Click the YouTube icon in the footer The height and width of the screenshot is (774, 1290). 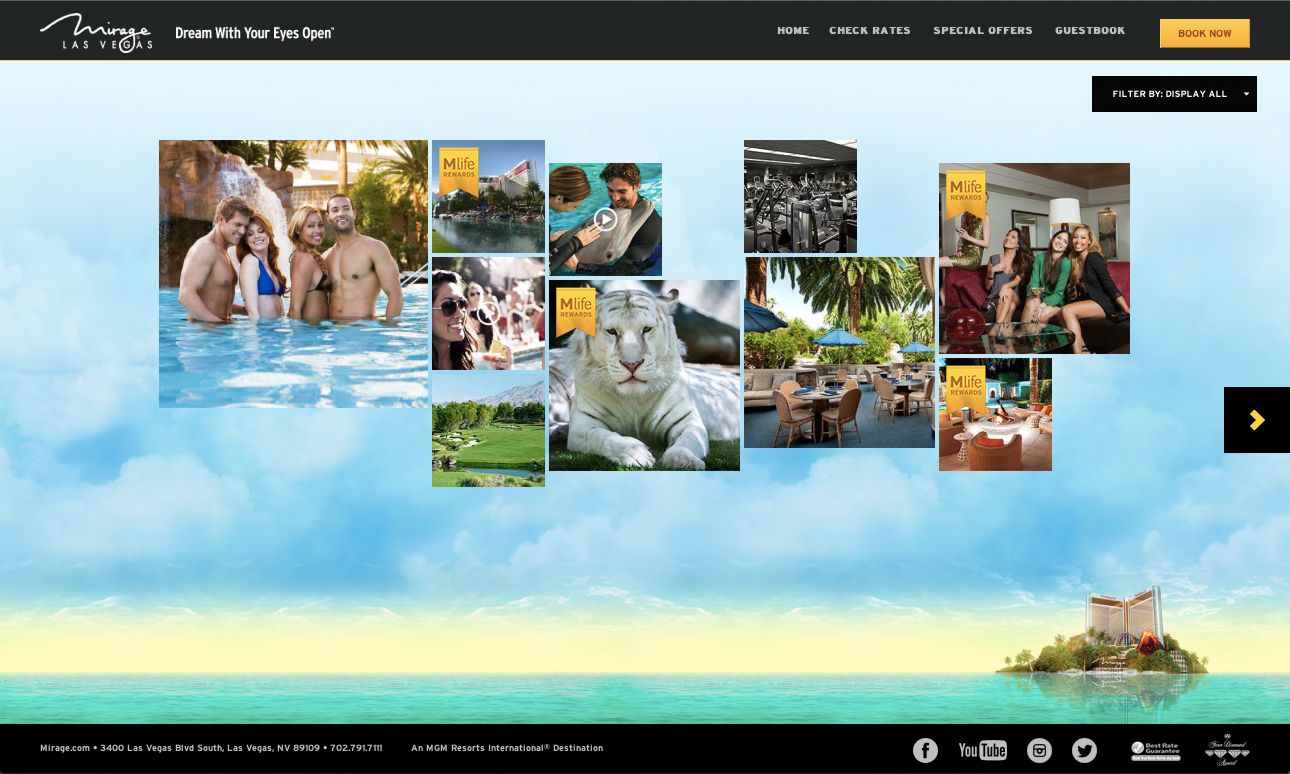[982, 750]
